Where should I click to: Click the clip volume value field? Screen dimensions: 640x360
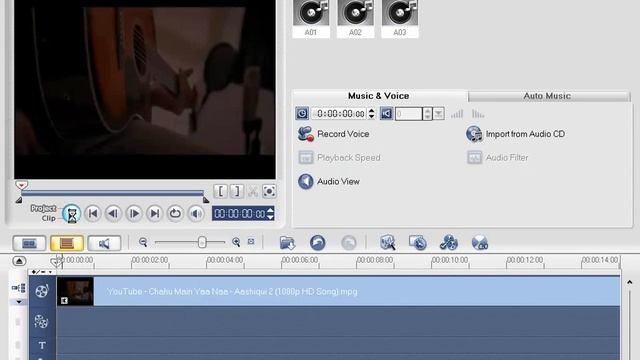tap(409, 113)
